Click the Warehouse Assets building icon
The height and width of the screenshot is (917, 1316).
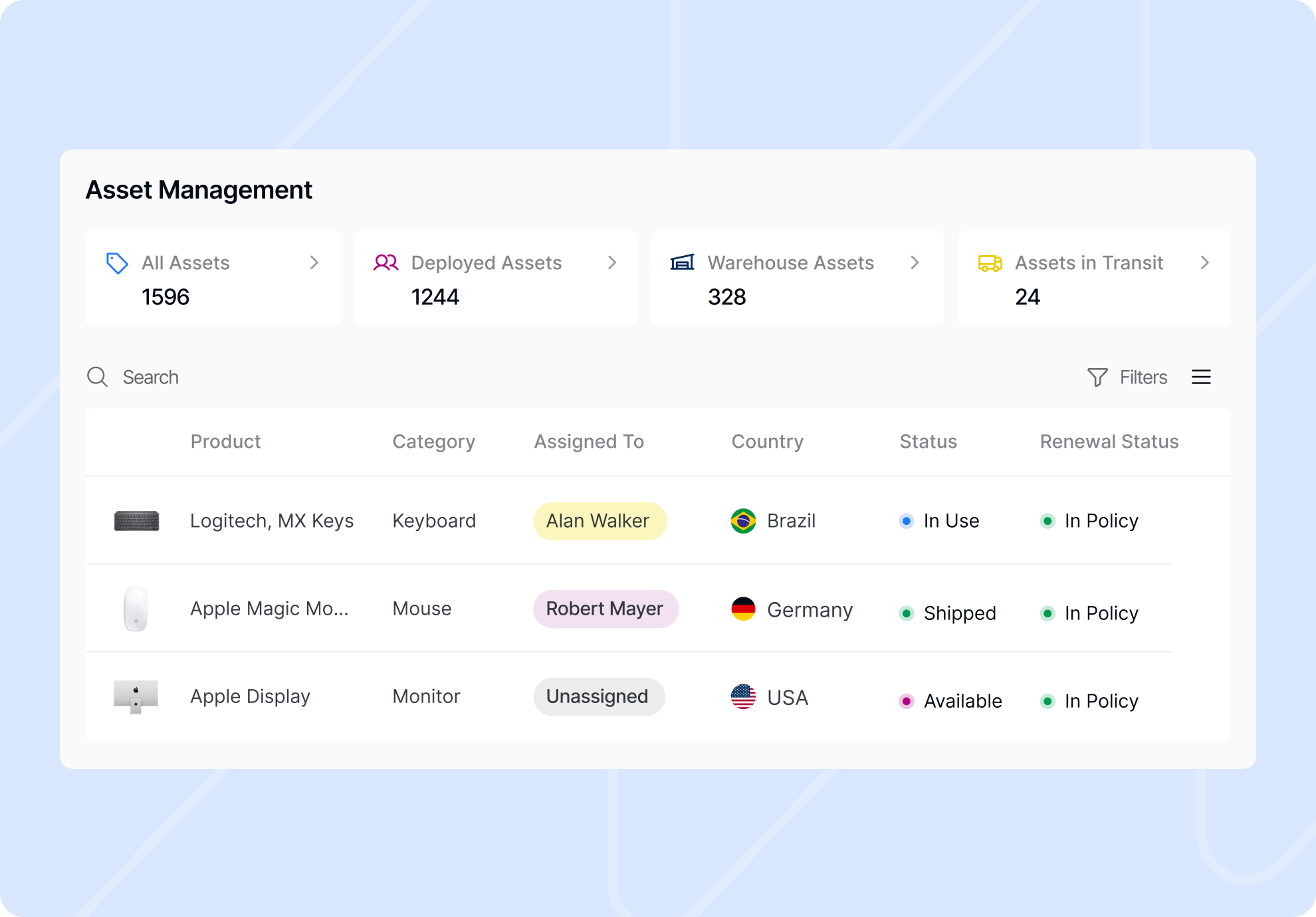click(x=682, y=262)
